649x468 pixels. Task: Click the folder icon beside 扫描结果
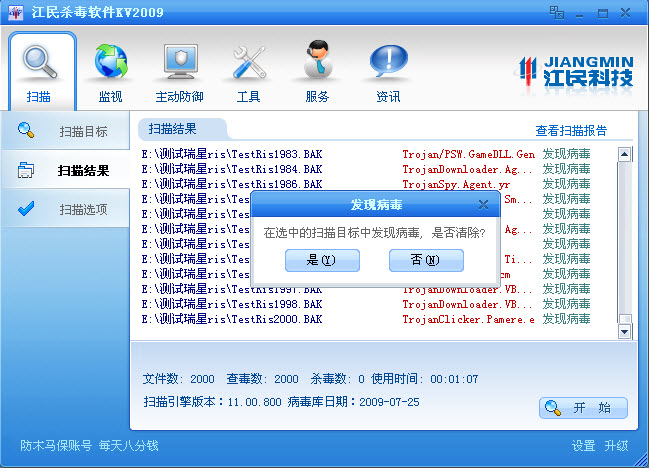coord(26,170)
